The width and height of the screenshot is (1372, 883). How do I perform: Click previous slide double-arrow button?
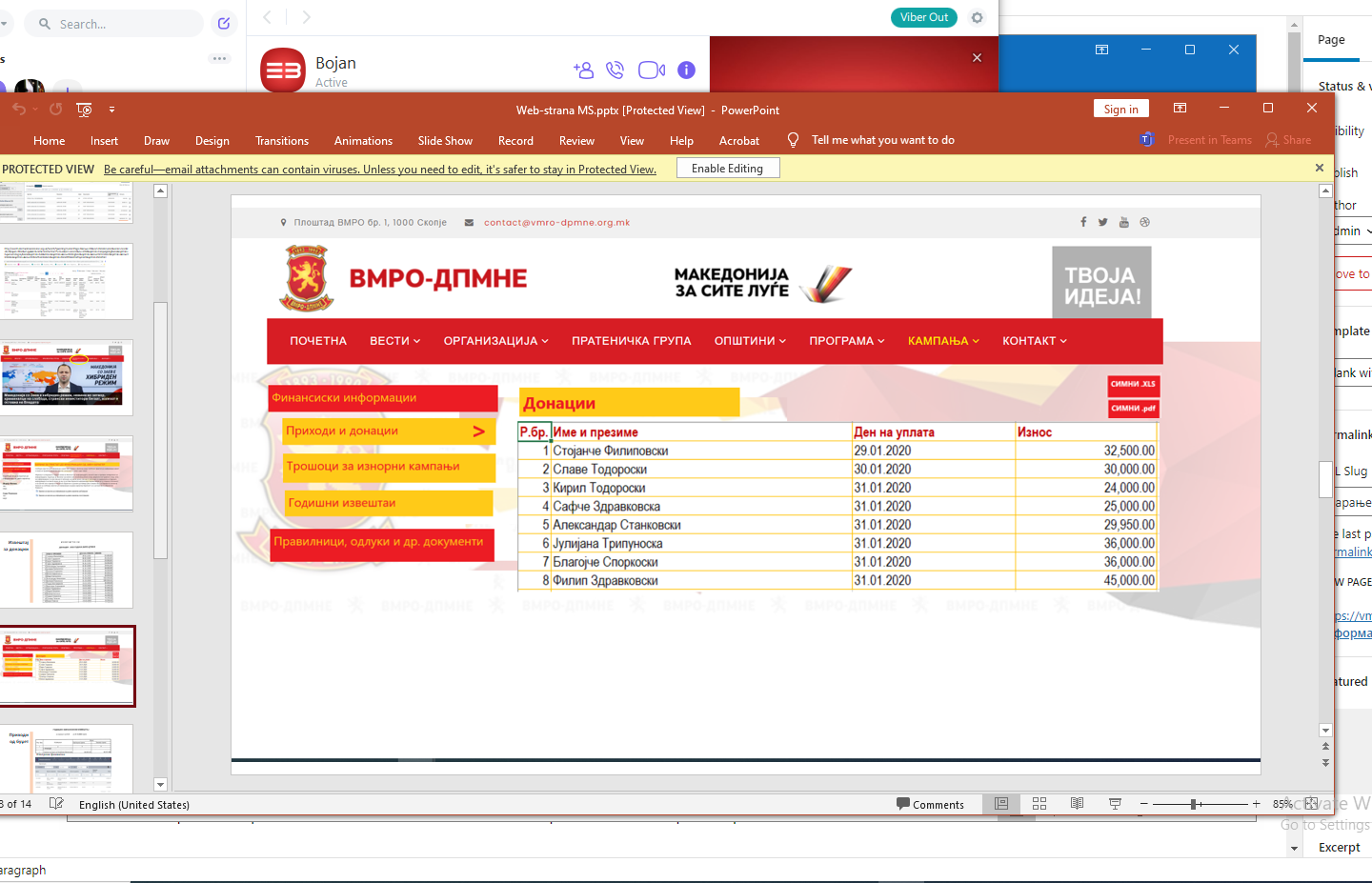click(x=1325, y=746)
